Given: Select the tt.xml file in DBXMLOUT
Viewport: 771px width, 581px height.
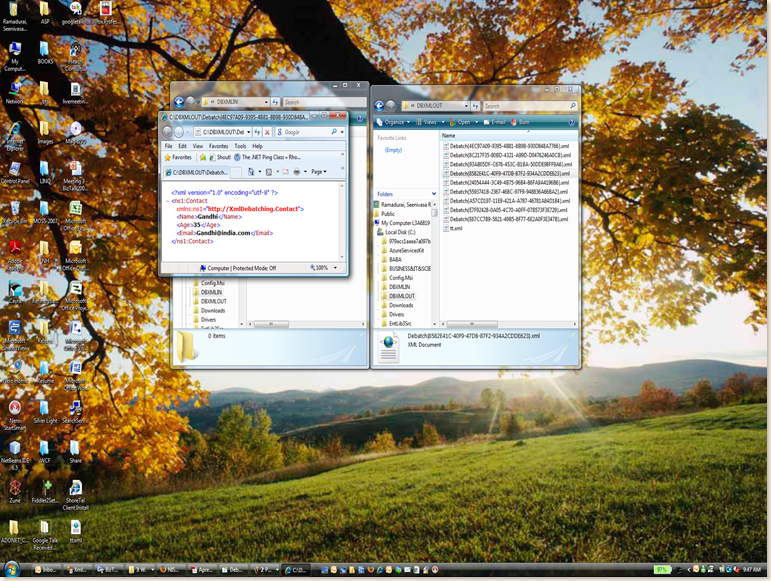Looking at the screenshot, I should click(x=453, y=228).
